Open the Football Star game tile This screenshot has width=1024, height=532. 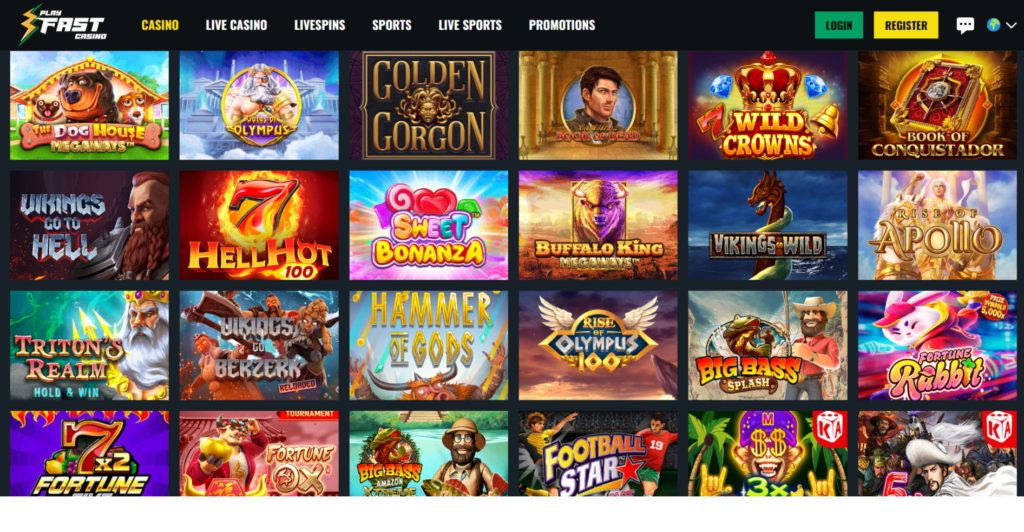pos(598,454)
